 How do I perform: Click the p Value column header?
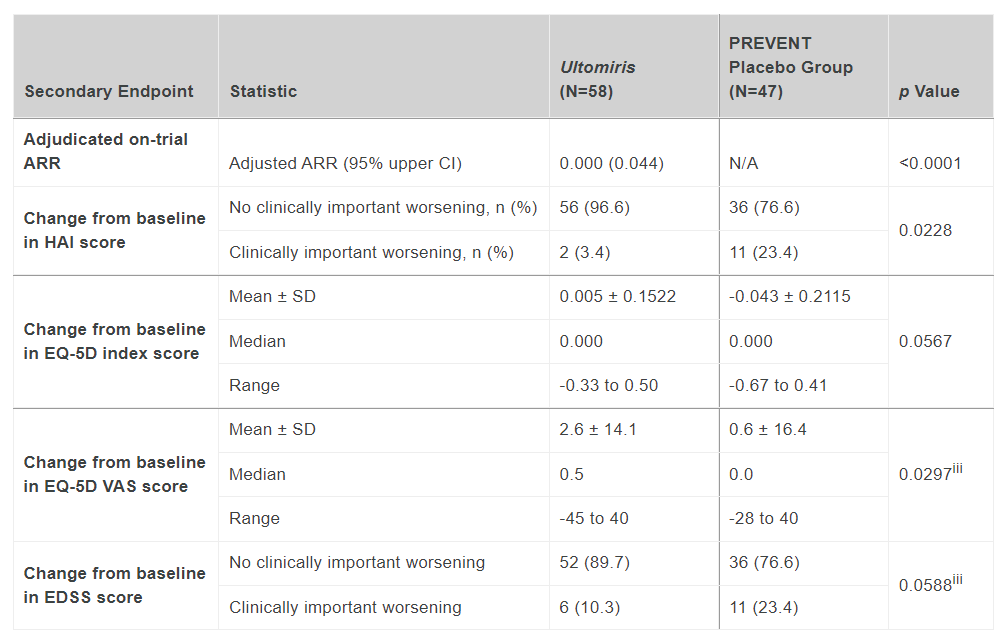tap(929, 91)
